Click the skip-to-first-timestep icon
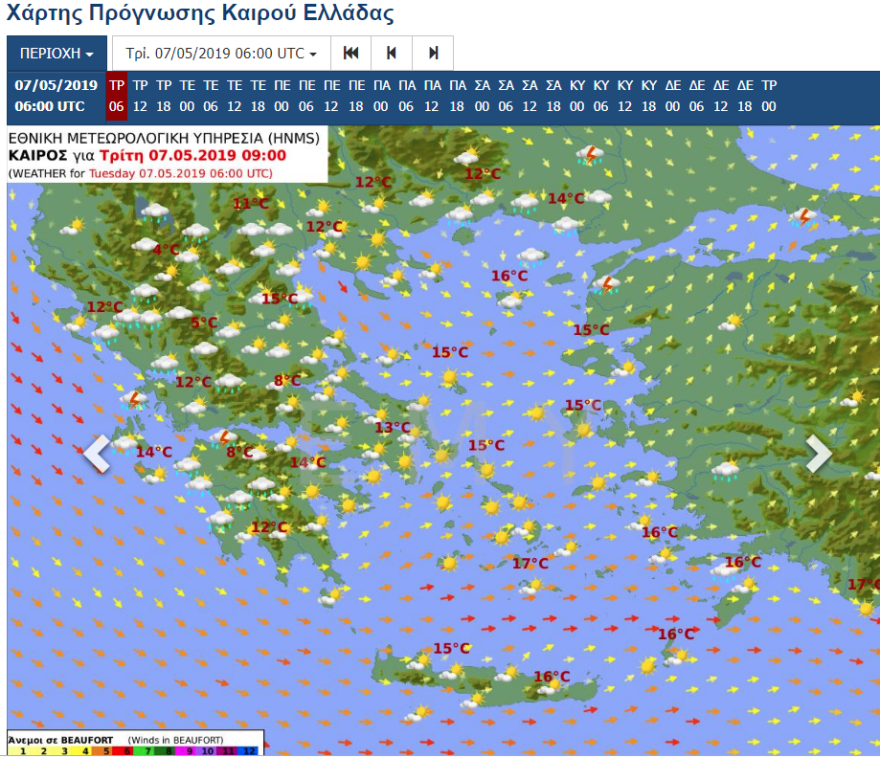The width and height of the screenshot is (880, 758). pos(350,53)
